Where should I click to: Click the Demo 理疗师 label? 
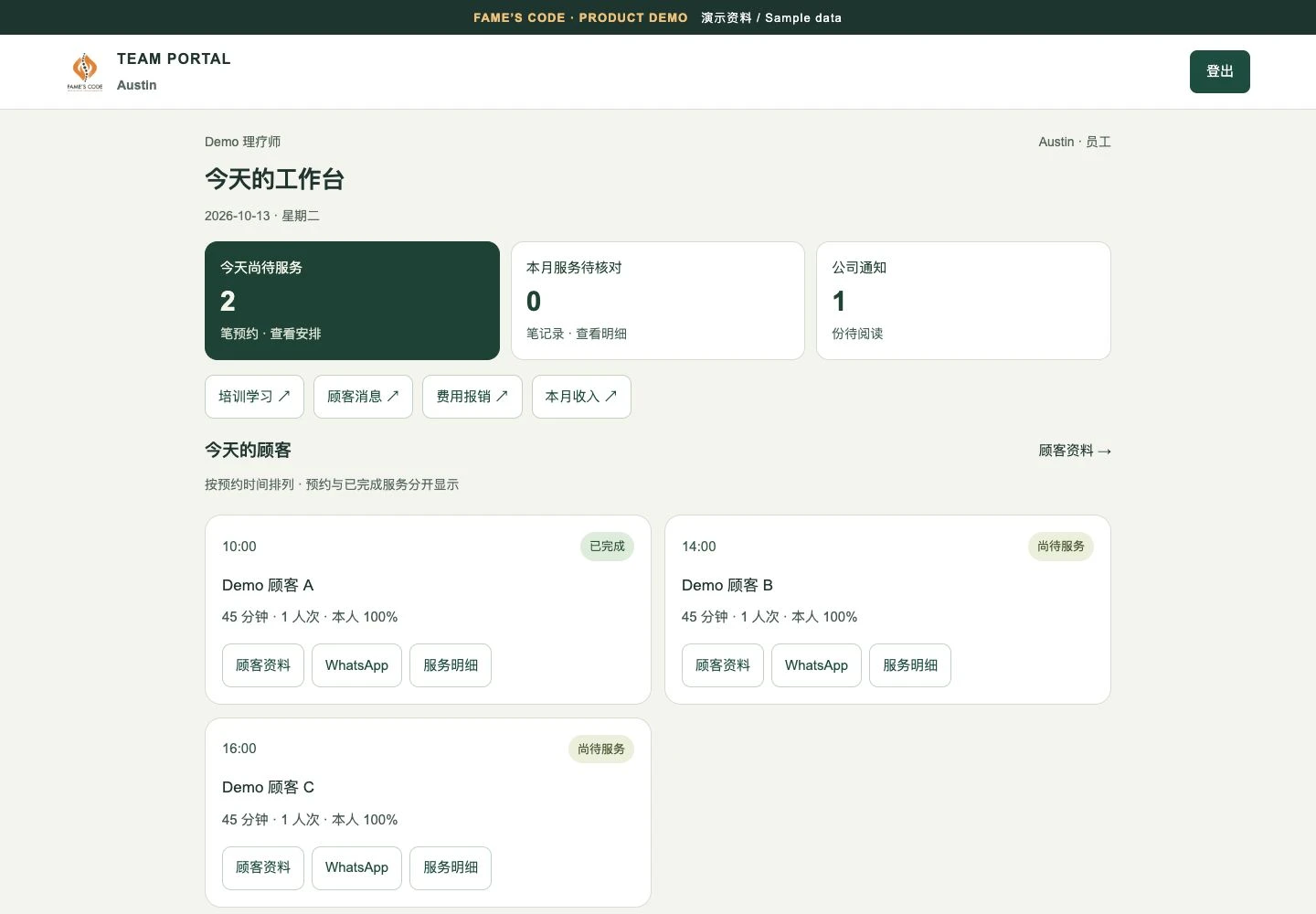pyautogui.click(x=243, y=142)
